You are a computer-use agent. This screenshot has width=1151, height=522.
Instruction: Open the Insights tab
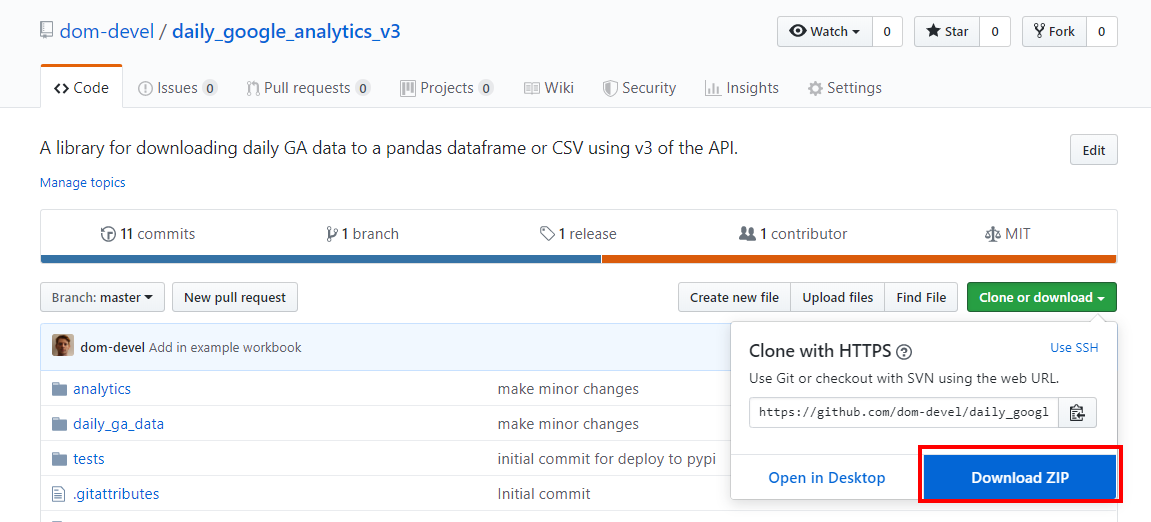(741, 88)
